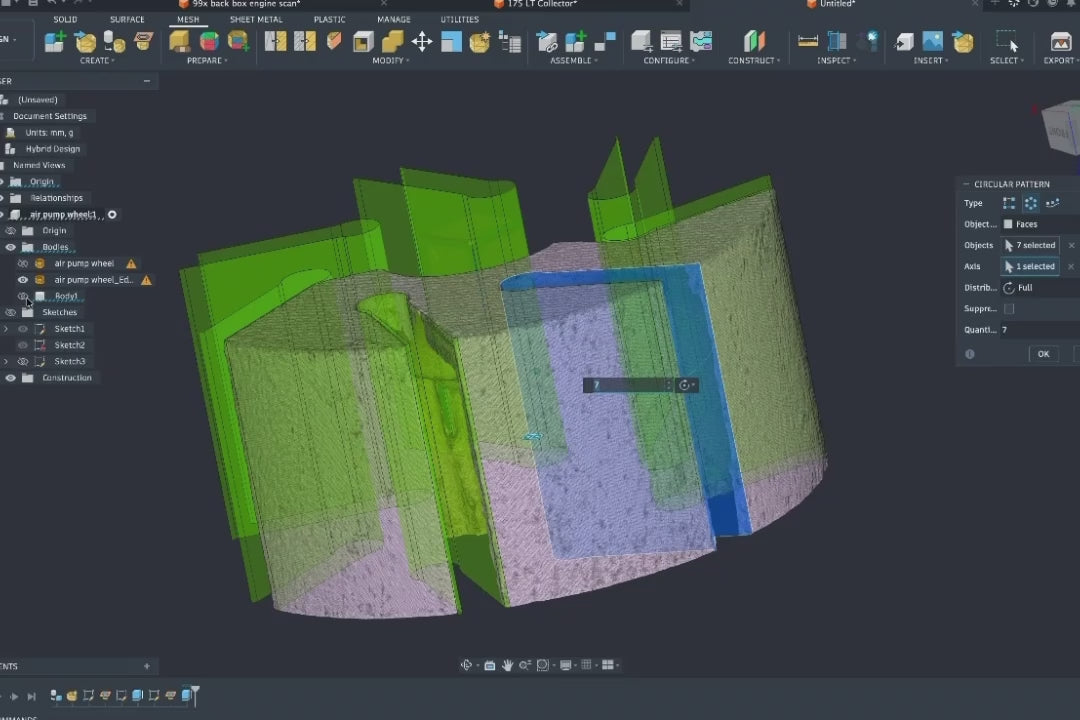Viewport: 1080px width, 720px height.
Task: Open the CREATE dropdown menu
Action: [x=97, y=61]
